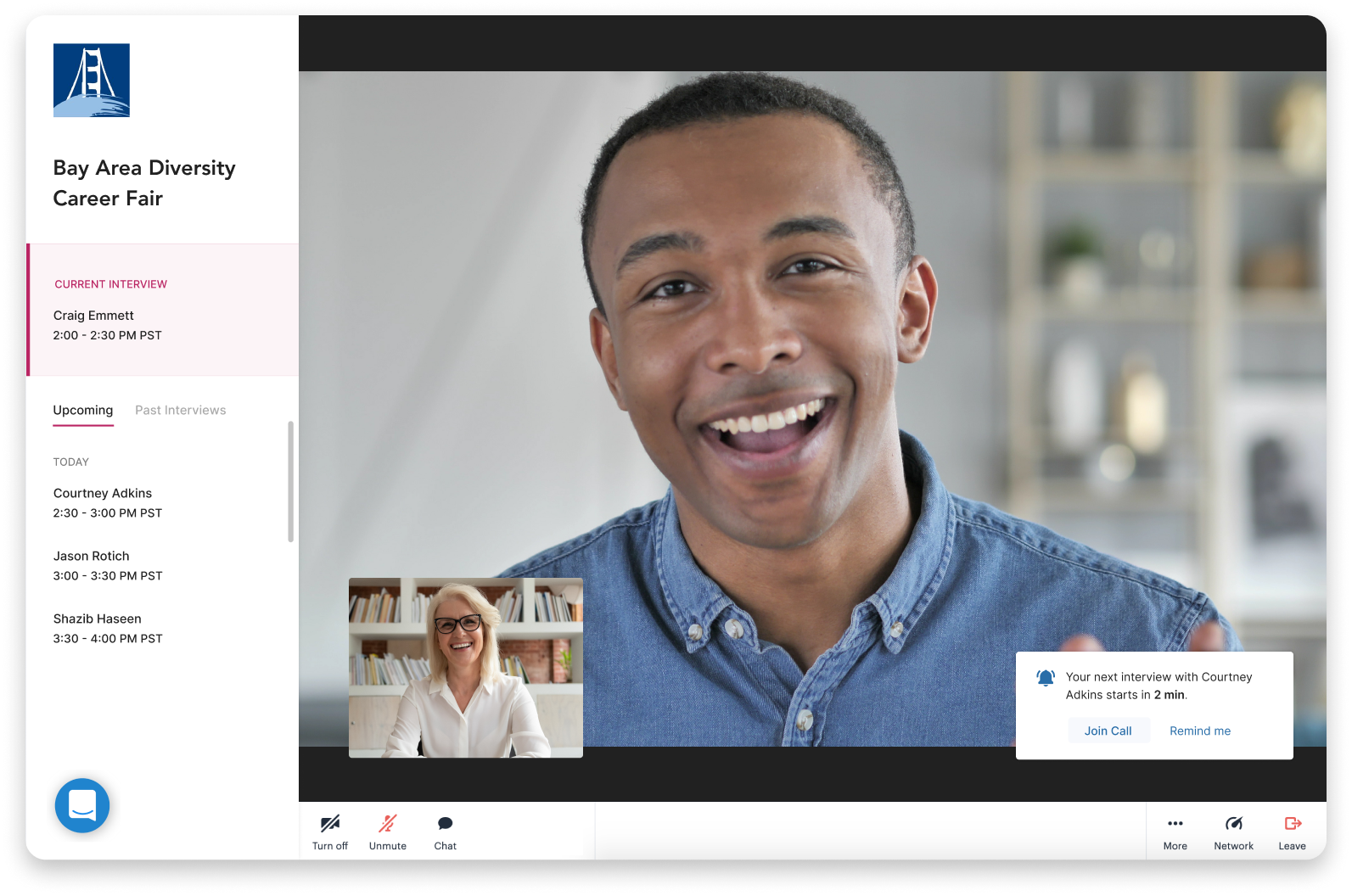Leave the interview call
Viewport: 1352px width, 896px height.
1292,832
